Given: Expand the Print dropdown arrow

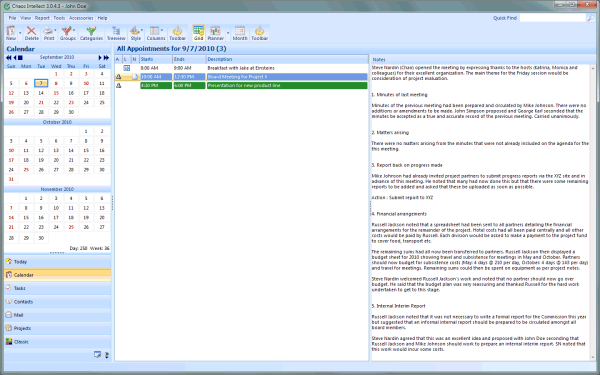Looking at the screenshot, I should click(55, 30).
